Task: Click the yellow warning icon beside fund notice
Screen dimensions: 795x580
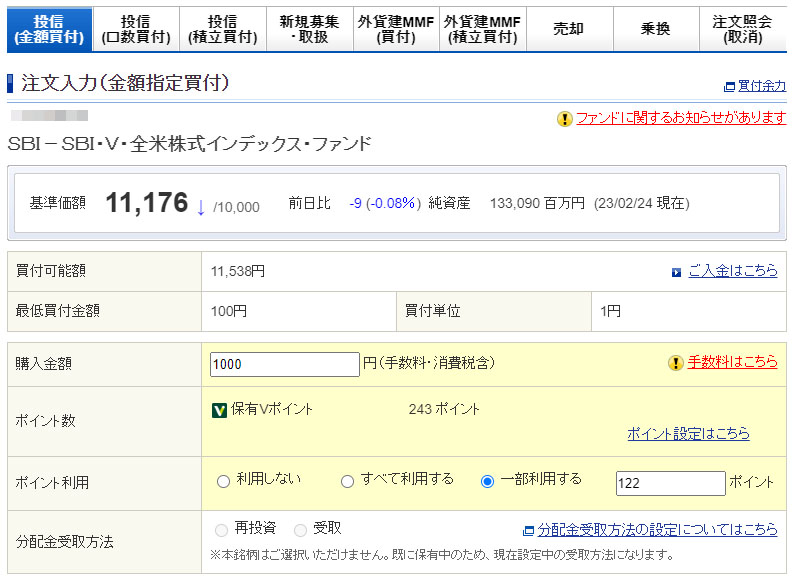Action: tap(565, 119)
